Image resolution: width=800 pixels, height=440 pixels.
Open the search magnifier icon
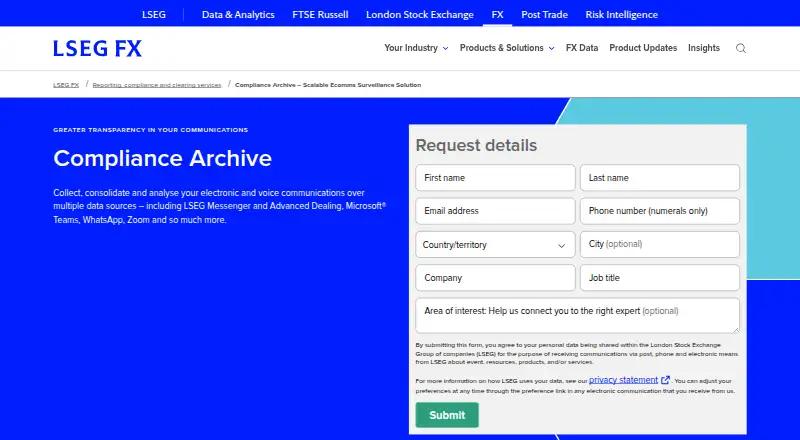(741, 48)
